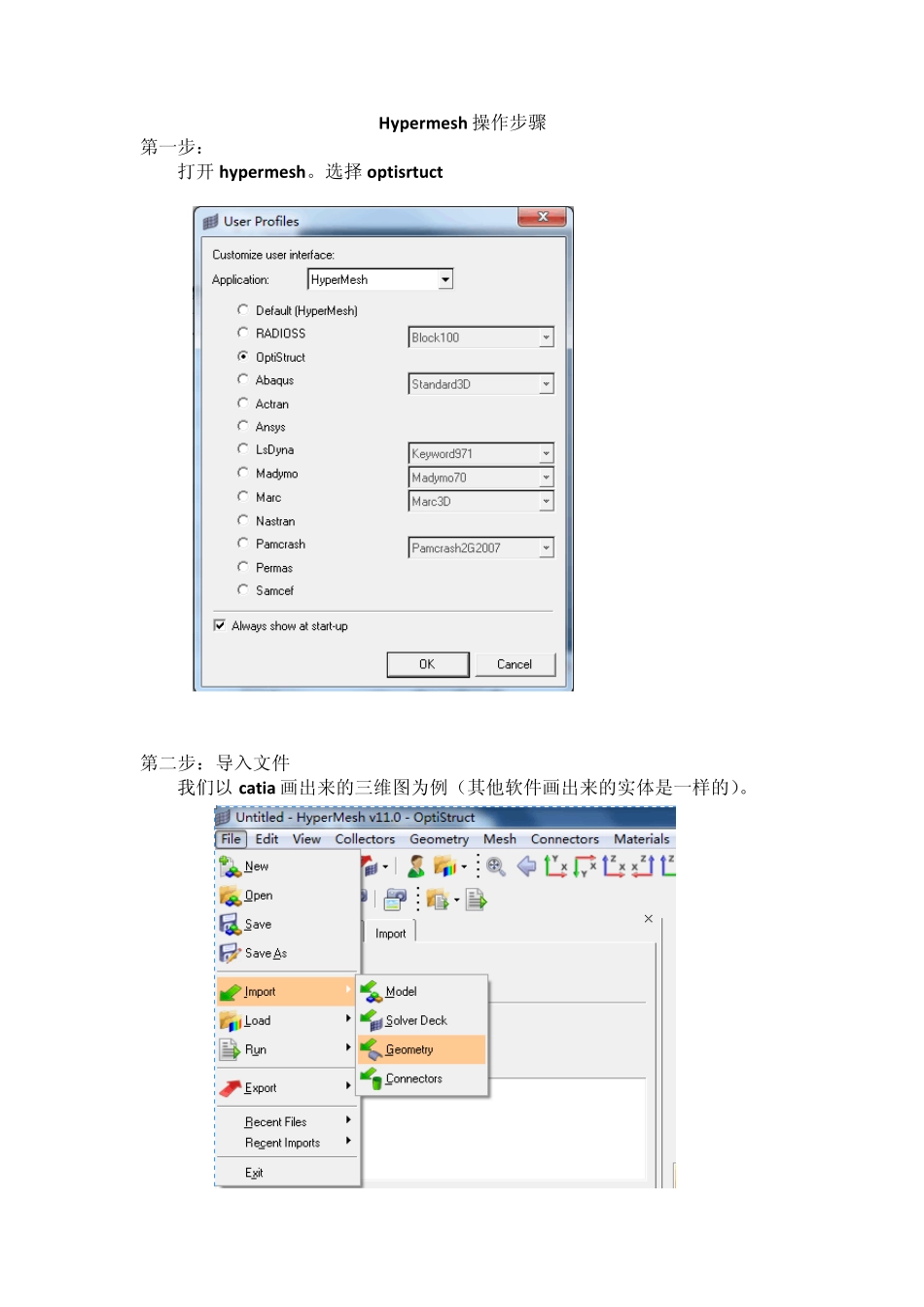Select the RADIOSS radio button
Viewport: 924px width, 1307px height.
[243, 333]
